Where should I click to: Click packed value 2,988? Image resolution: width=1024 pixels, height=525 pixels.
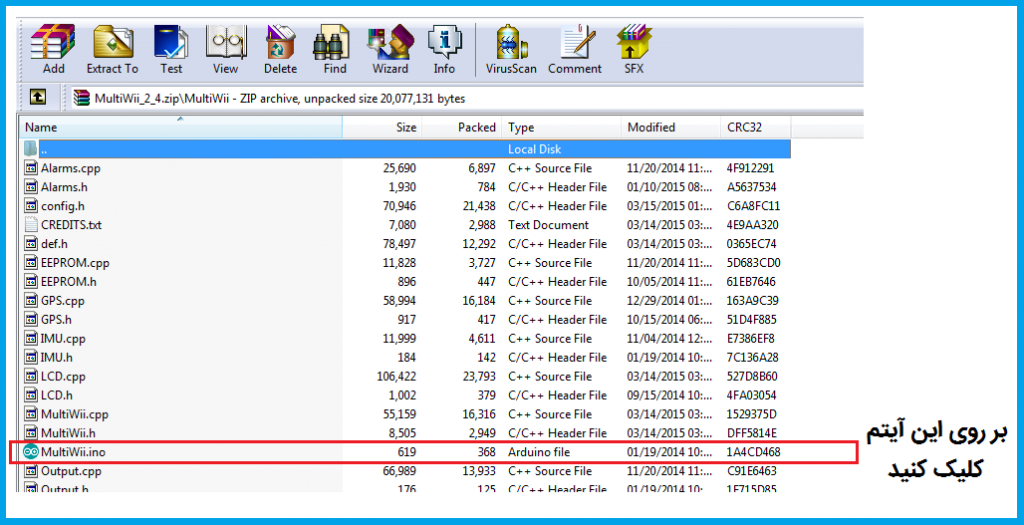pyautogui.click(x=481, y=225)
